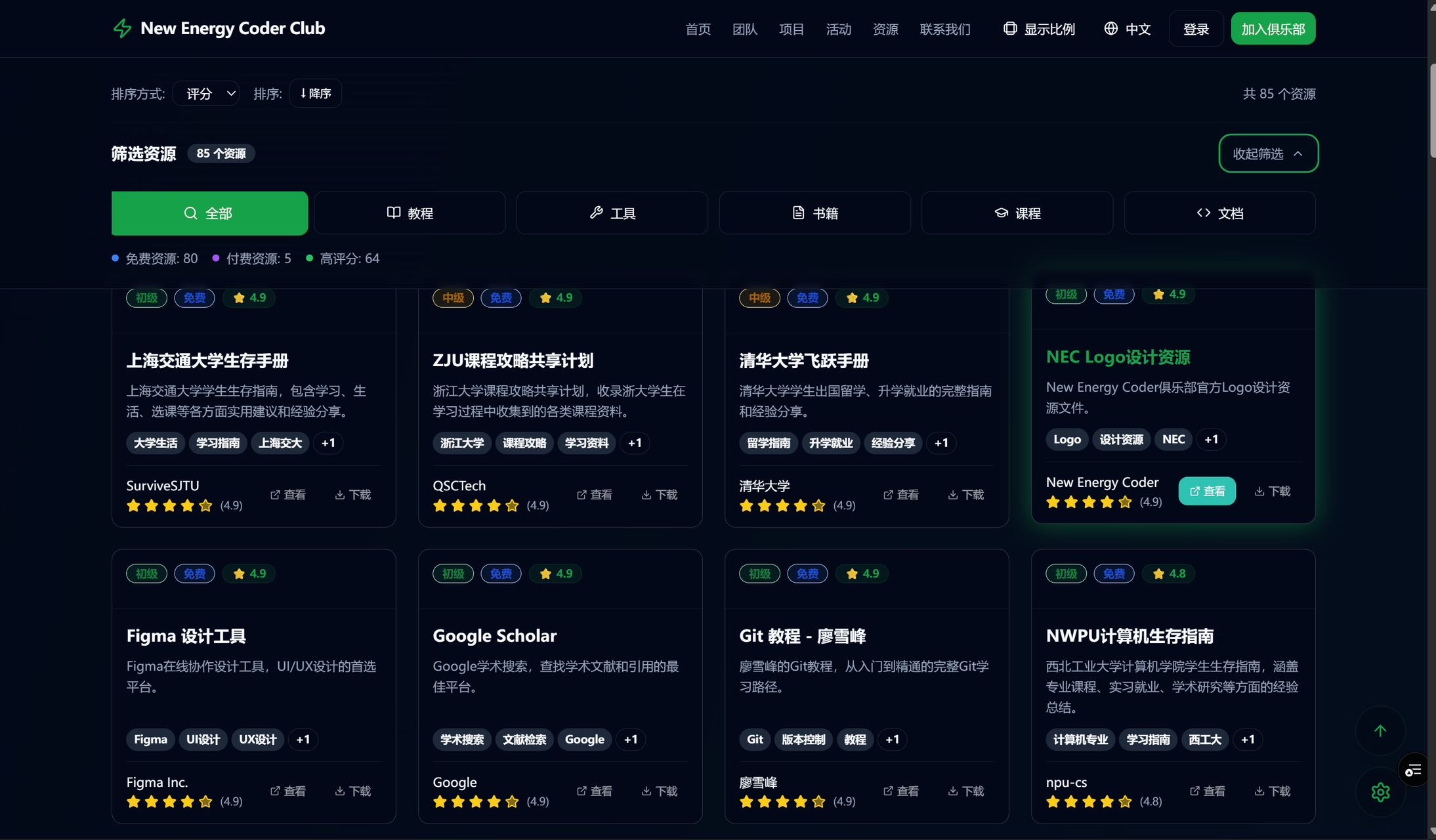Expand +1 tags on Google Scholar card

pyautogui.click(x=631, y=740)
